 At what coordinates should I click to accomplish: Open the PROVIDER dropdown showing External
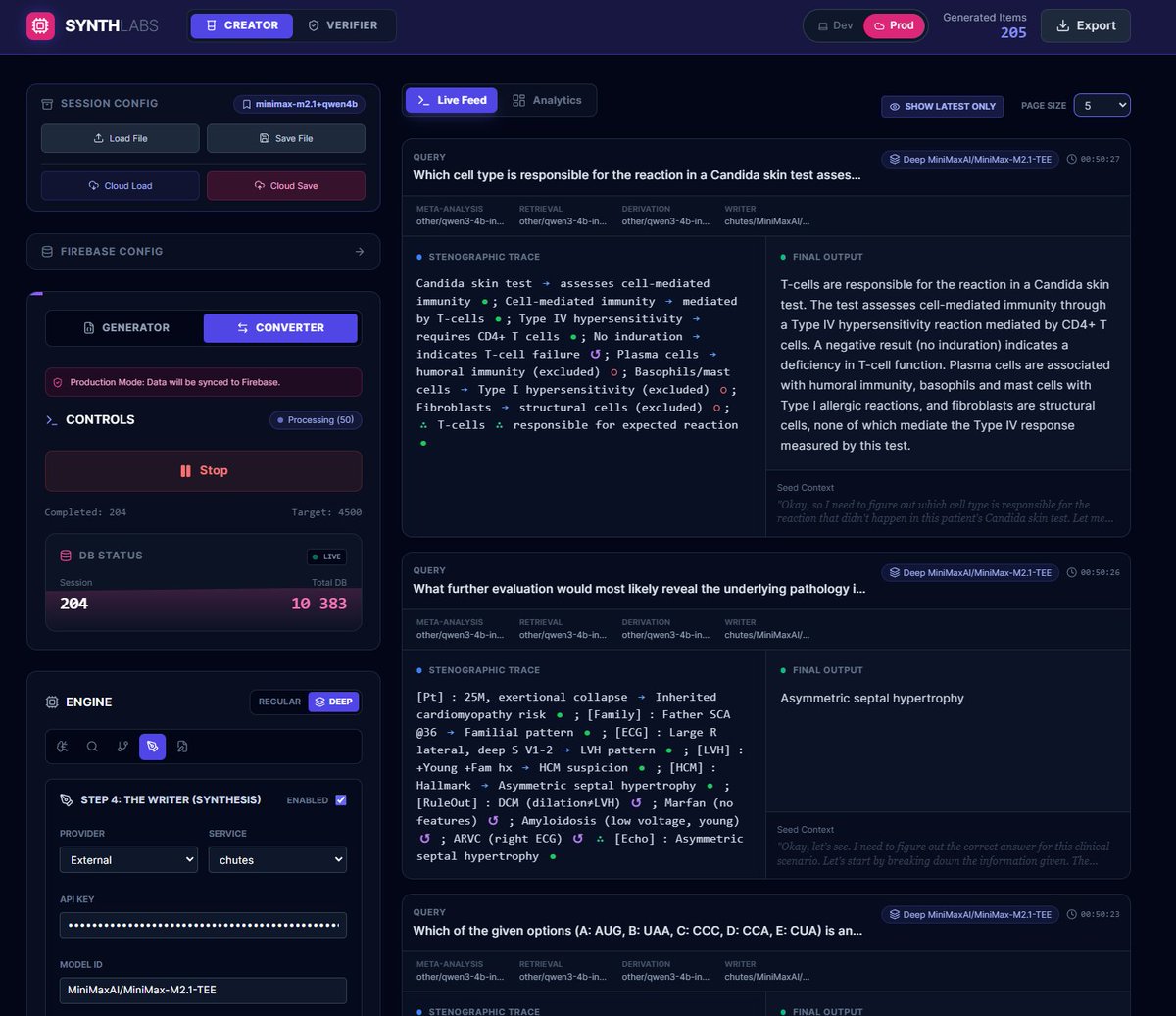tap(128, 860)
